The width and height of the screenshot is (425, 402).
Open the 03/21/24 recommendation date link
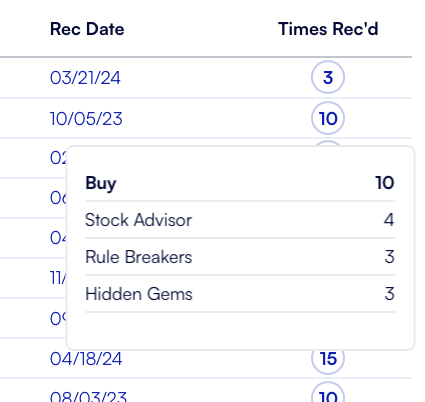pos(85,78)
